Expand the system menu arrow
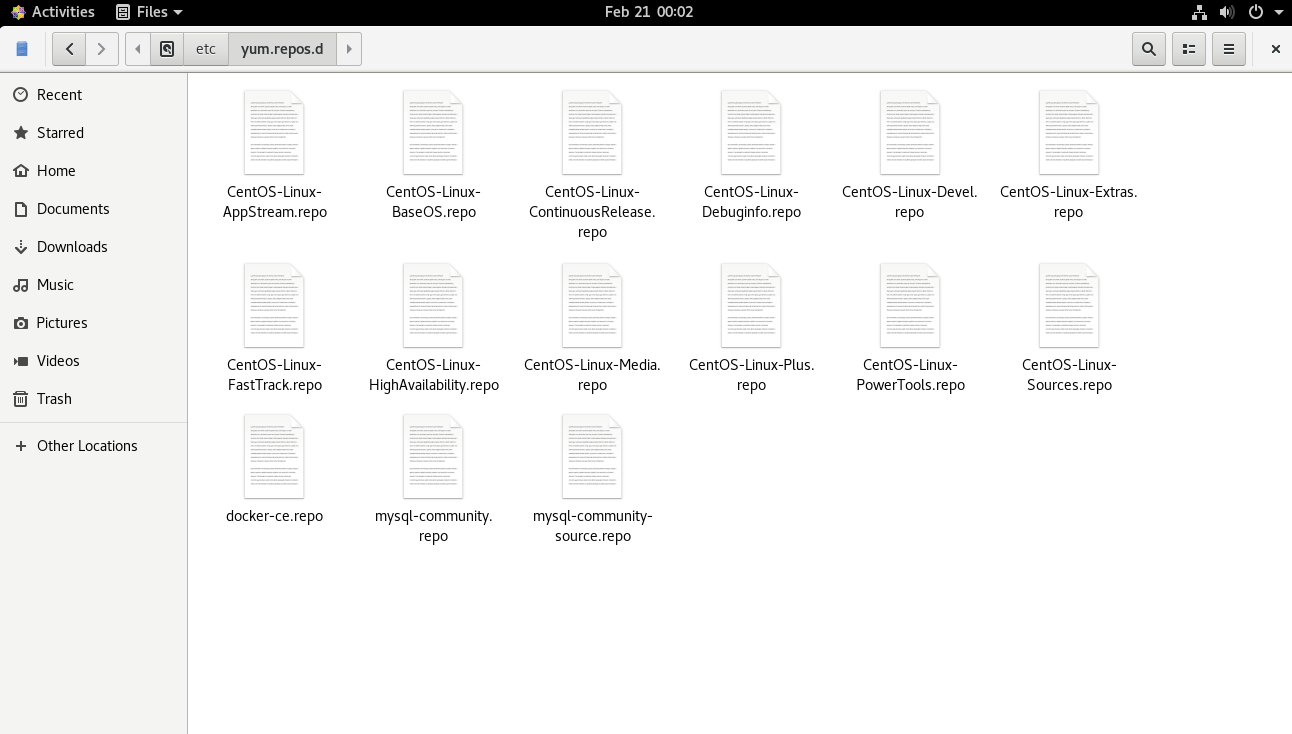Screen dimensions: 1292x734 pos(1279,12)
